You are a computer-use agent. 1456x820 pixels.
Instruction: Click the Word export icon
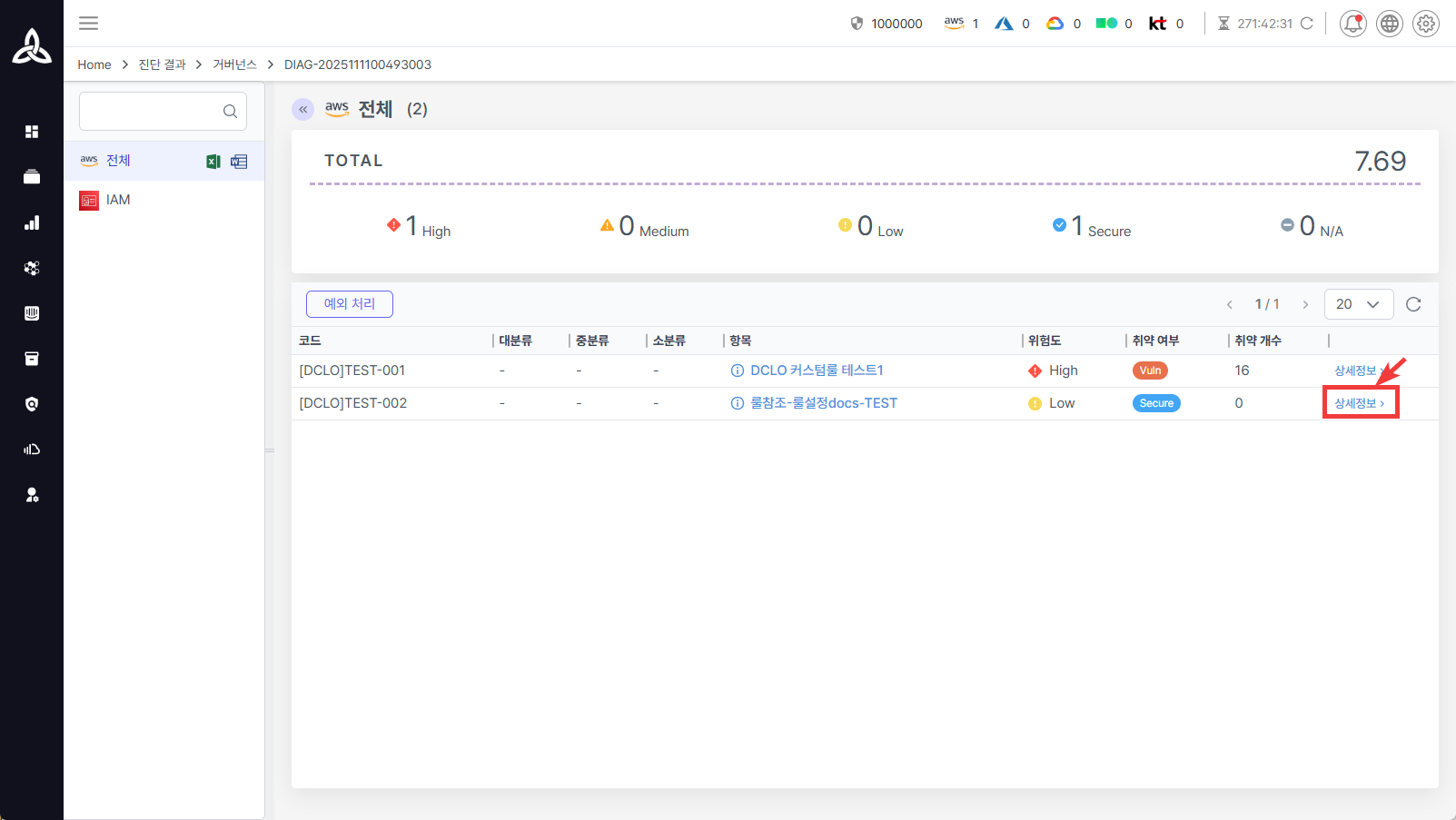tap(239, 162)
